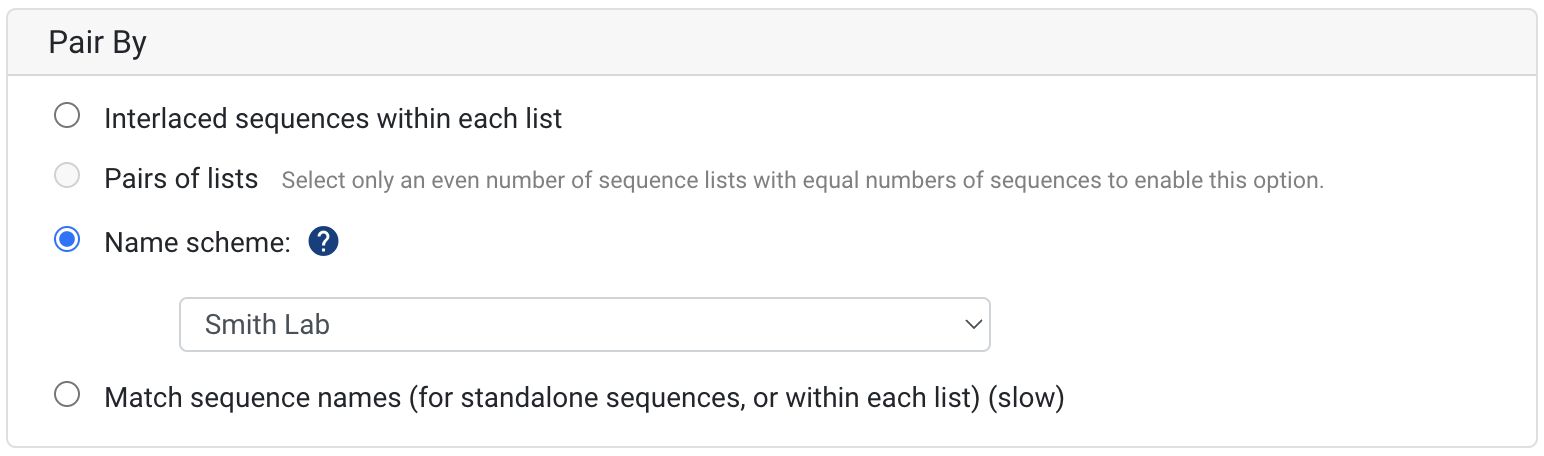The image size is (1544, 456).
Task: Click the Smith Lab text in combo box
Action: [267, 325]
